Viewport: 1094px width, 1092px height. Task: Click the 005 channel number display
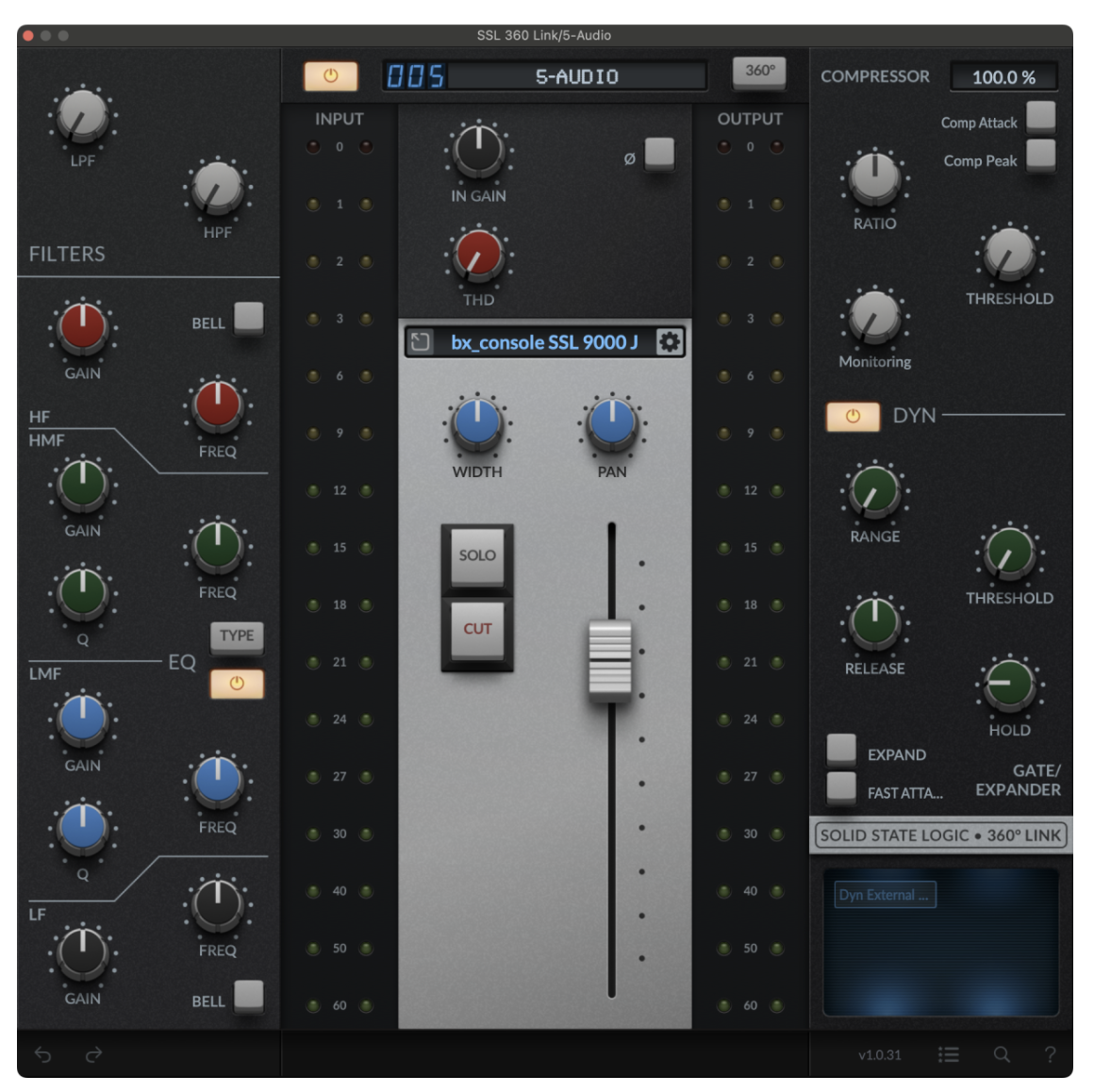point(415,76)
